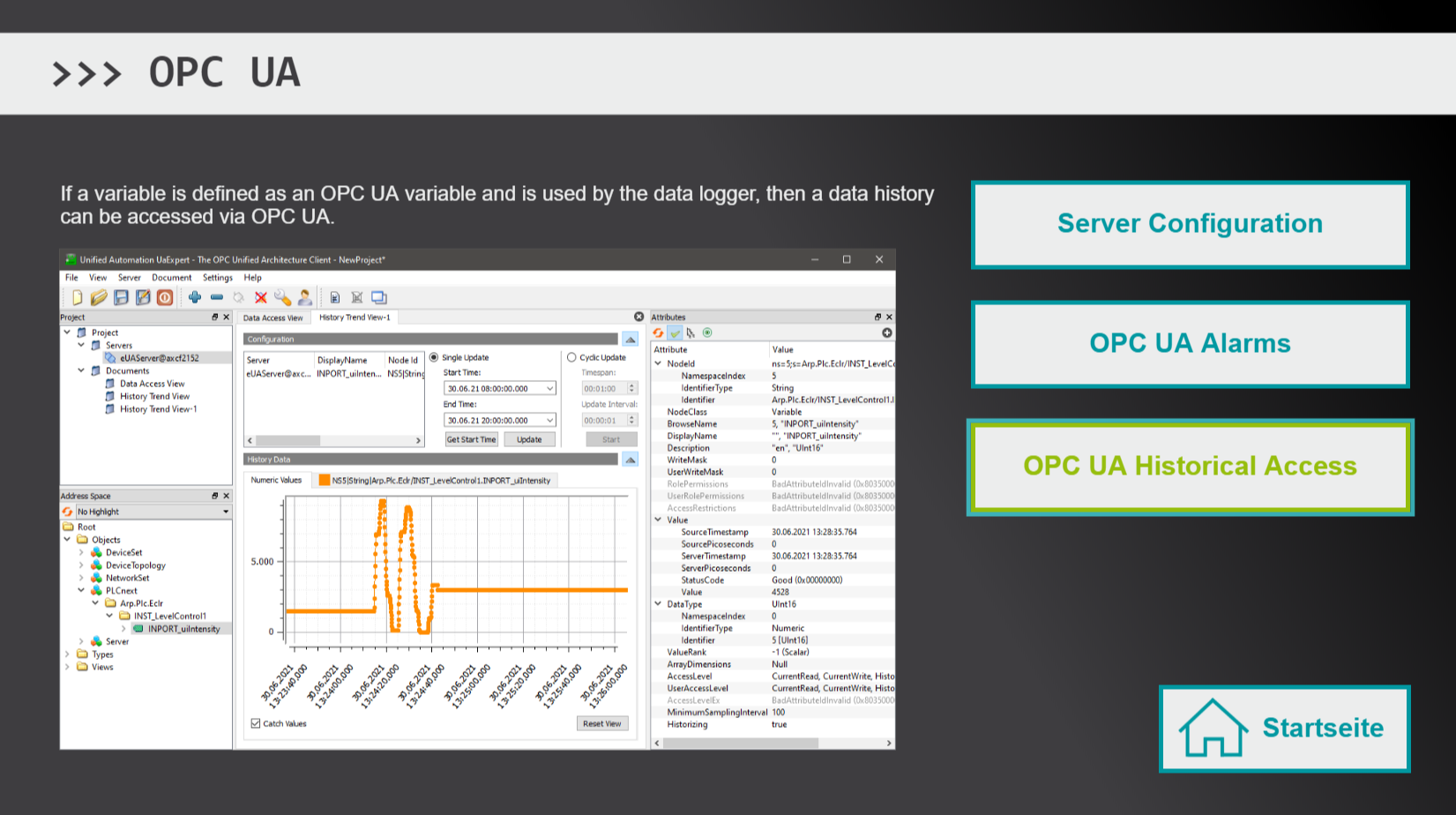Collapse the Configuration section
Viewport: 1456px width, 815px height.
(x=631, y=339)
